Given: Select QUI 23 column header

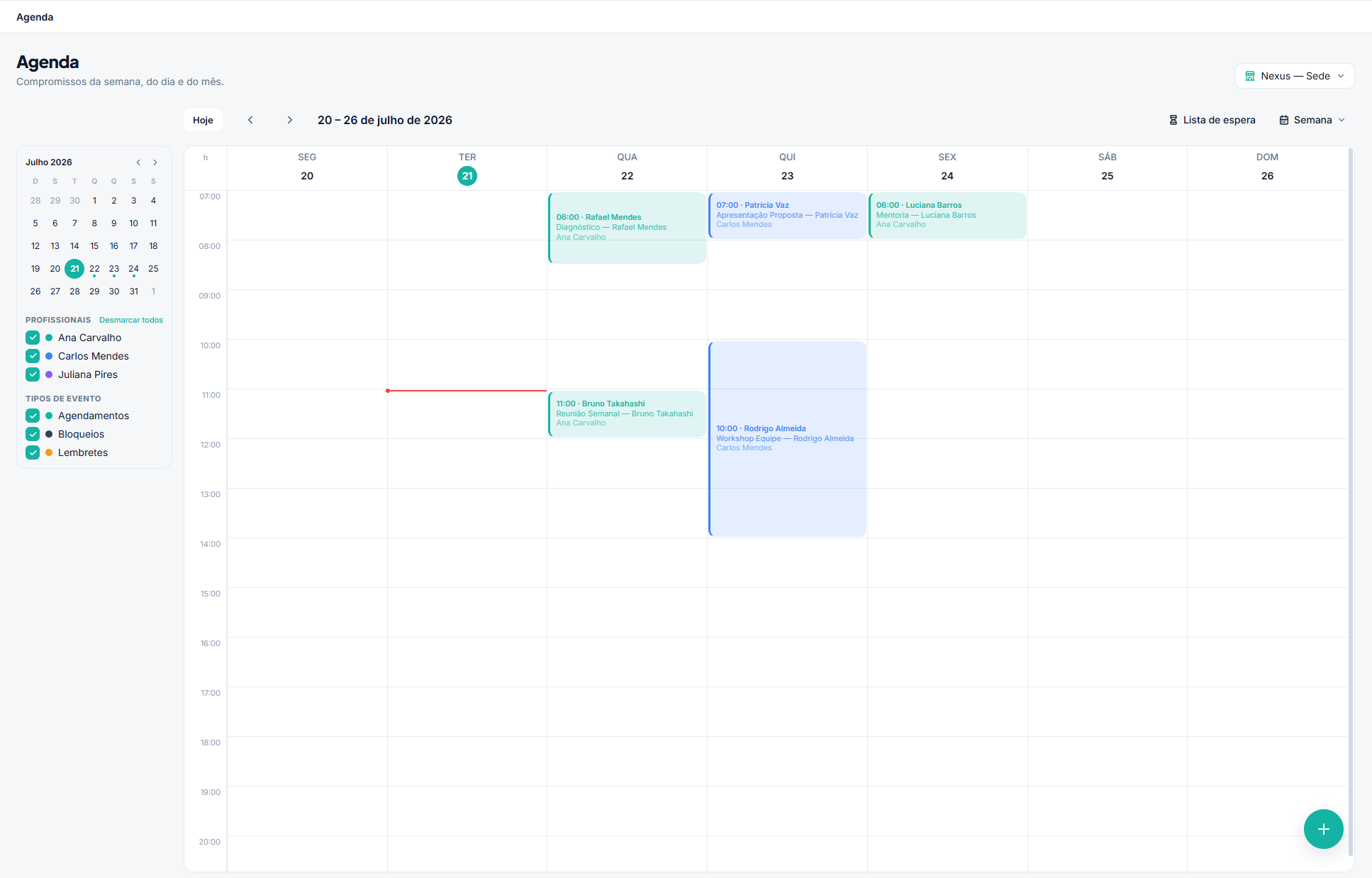Looking at the screenshot, I should coord(787,167).
